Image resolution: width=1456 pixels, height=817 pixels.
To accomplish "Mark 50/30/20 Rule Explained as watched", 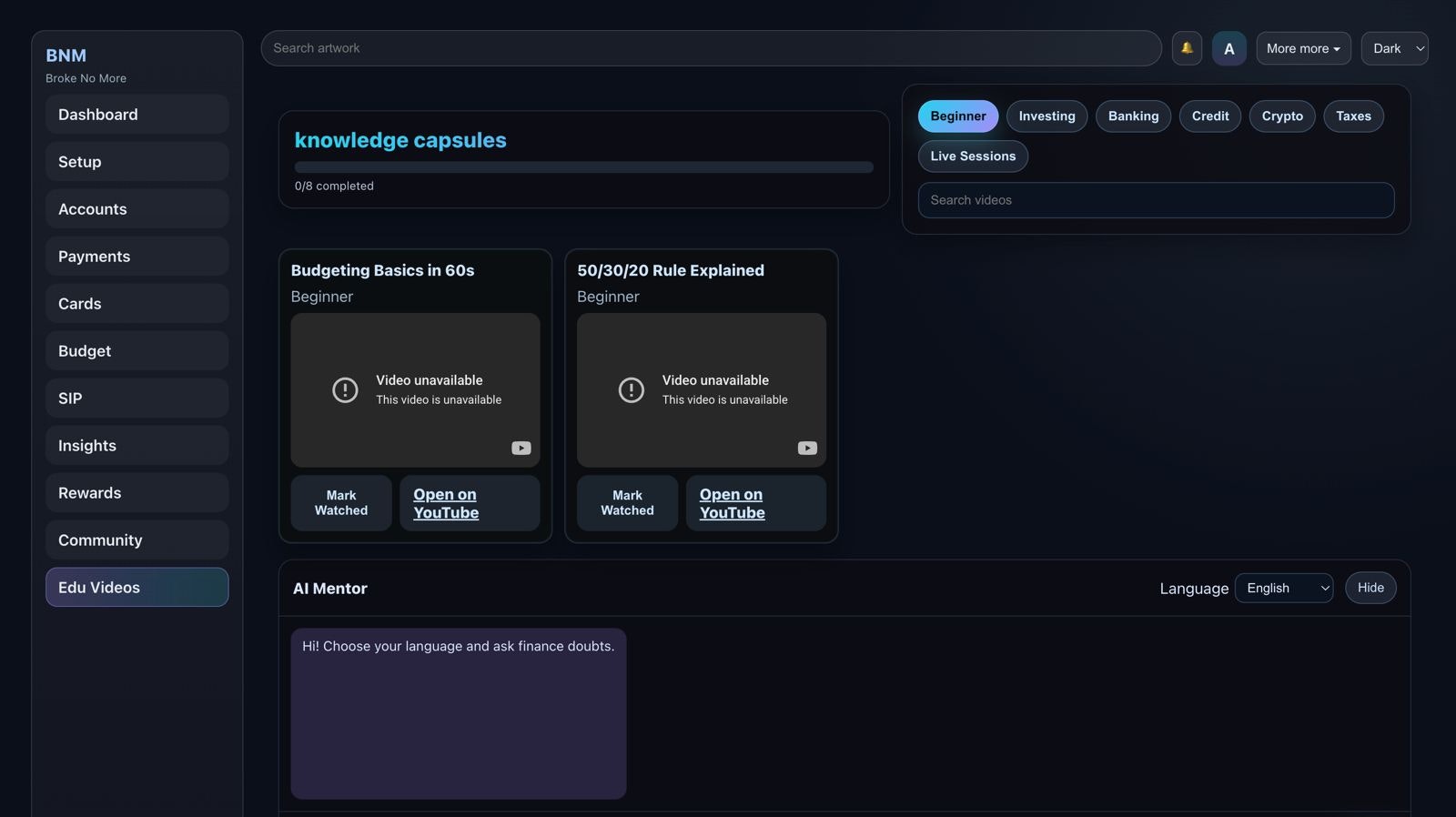I will [627, 502].
